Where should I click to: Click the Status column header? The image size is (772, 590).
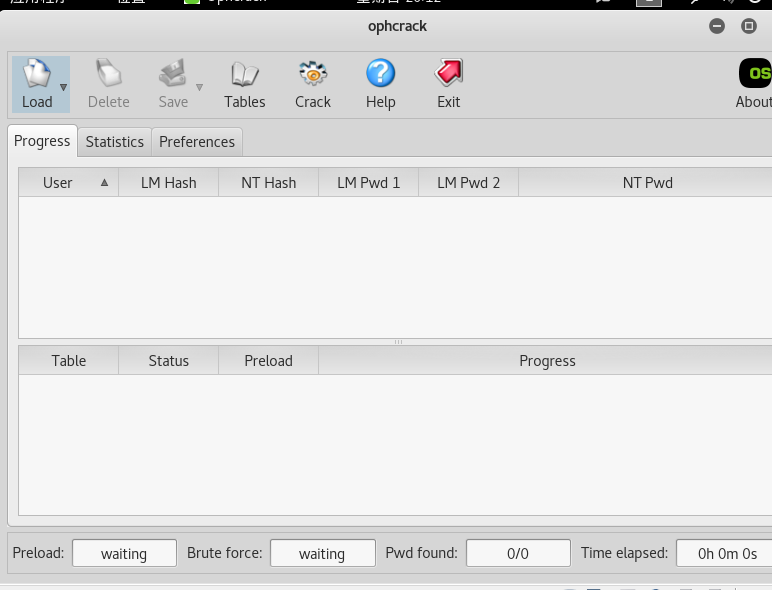pos(169,361)
